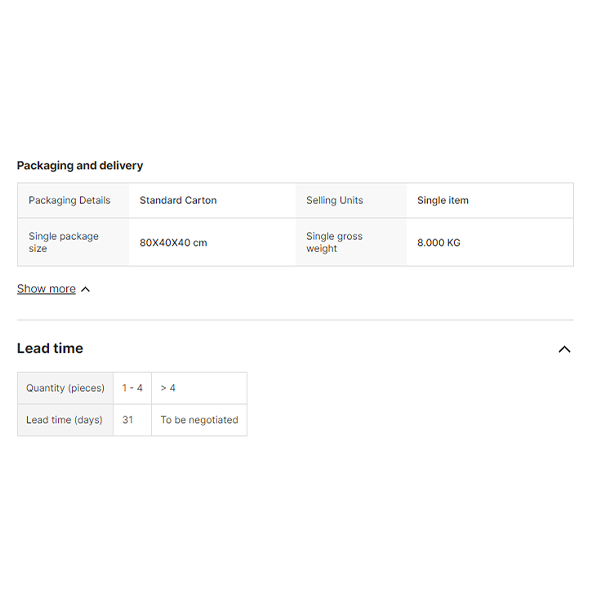Select the 8.000 KG weight value
Screen dimensions: 600x600
(x=439, y=242)
